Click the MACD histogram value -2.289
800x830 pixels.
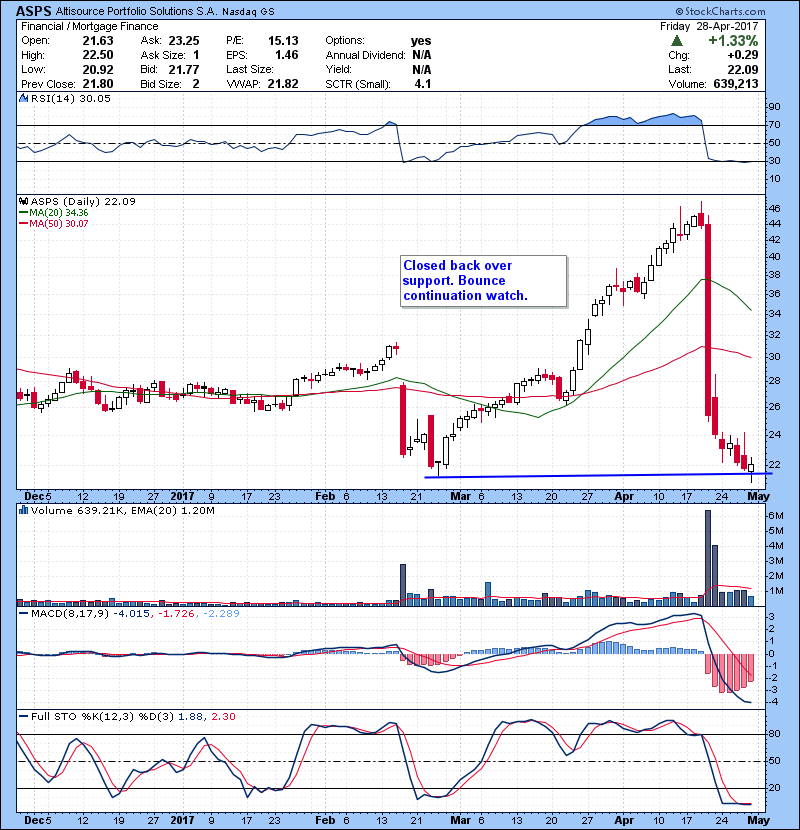pyautogui.click(x=220, y=614)
